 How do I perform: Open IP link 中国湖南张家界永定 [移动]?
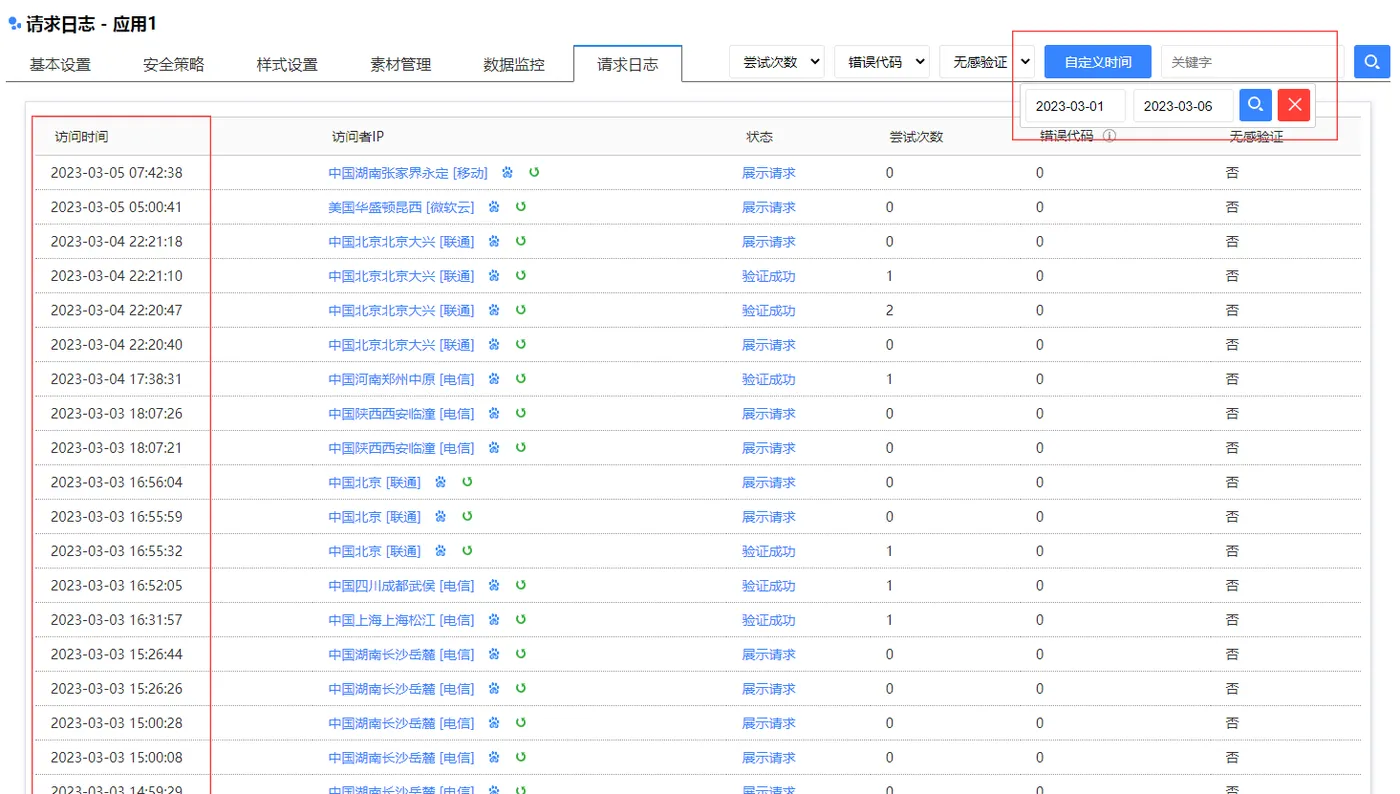408,173
